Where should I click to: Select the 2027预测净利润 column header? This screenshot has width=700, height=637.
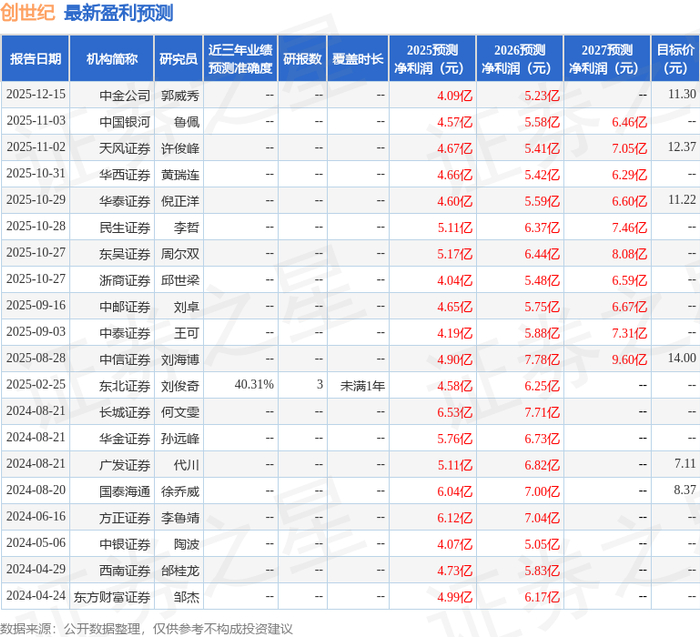click(607, 58)
